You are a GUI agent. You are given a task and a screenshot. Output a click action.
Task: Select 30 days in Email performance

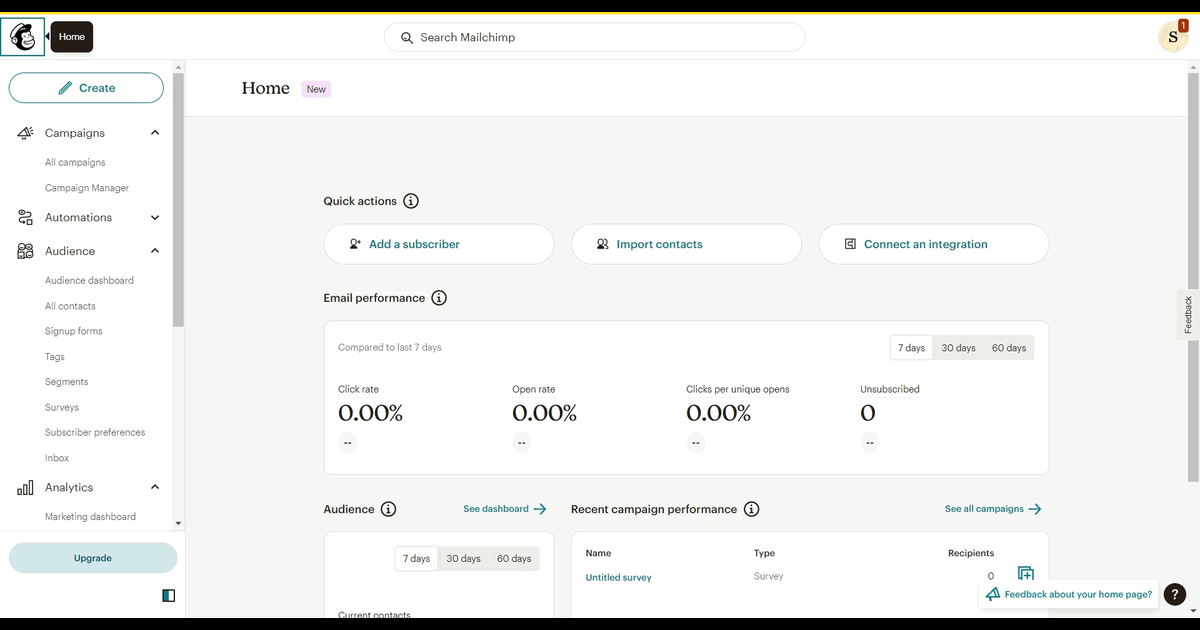(x=958, y=348)
